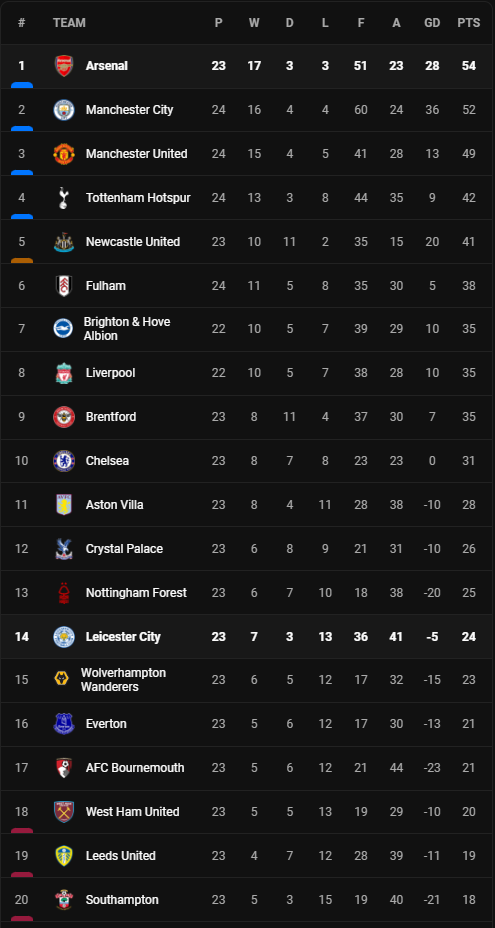Open Brighton & Hove Albion team page

tap(127, 328)
